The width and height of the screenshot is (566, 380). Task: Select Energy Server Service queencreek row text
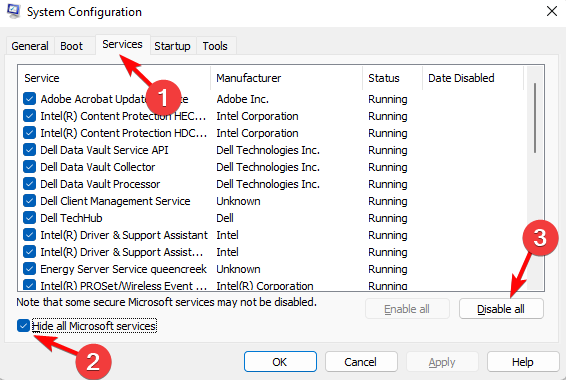click(x=123, y=269)
